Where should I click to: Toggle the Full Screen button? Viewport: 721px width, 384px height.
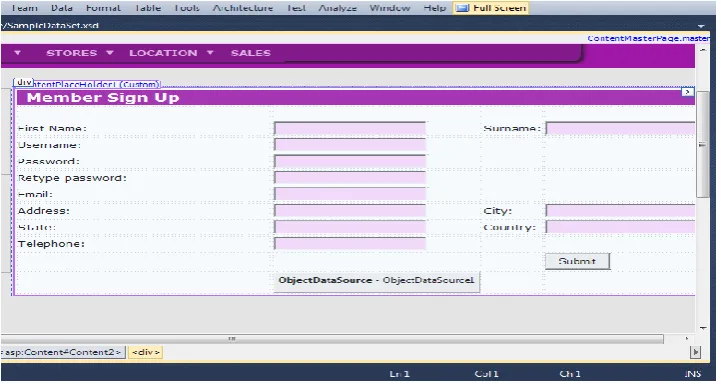coord(491,8)
